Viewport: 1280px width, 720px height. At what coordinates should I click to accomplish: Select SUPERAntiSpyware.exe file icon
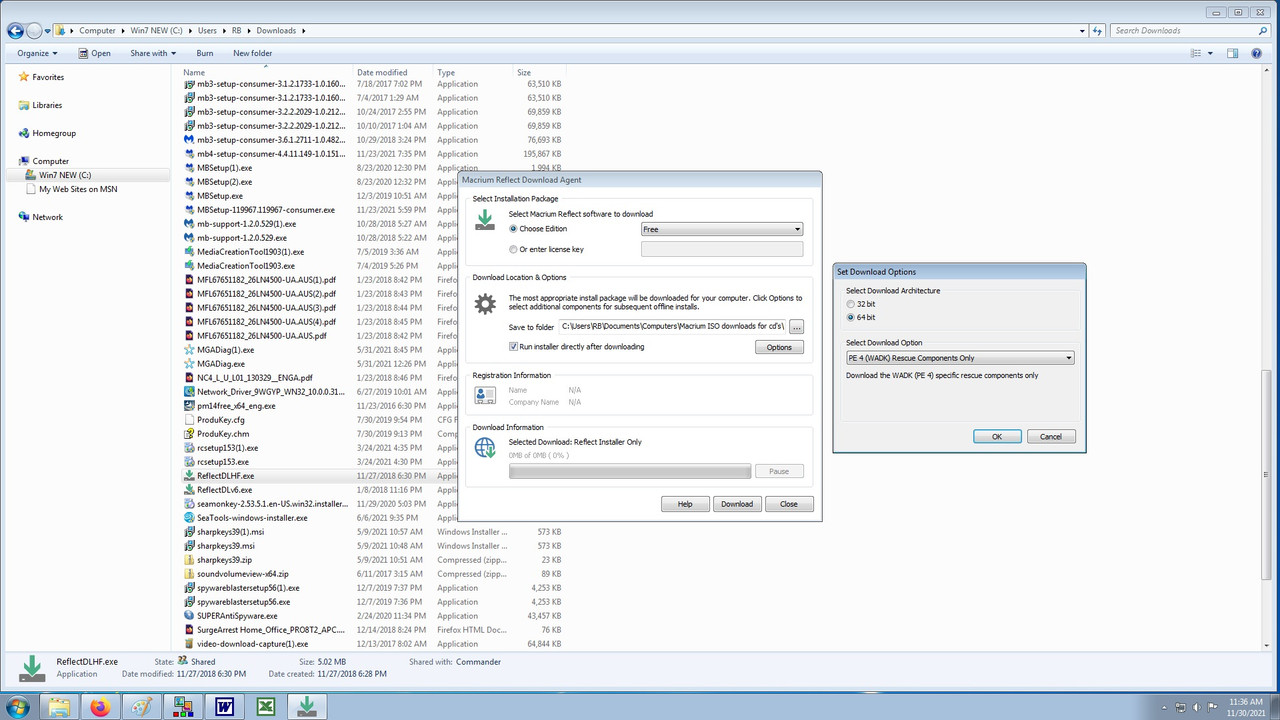click(189, 616)
